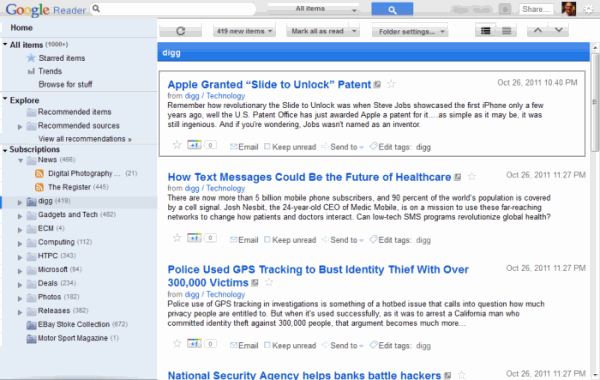The image size is (600, 380).
Task: Open Trends view
Action: pyautogui.click(x=50, y=71)
